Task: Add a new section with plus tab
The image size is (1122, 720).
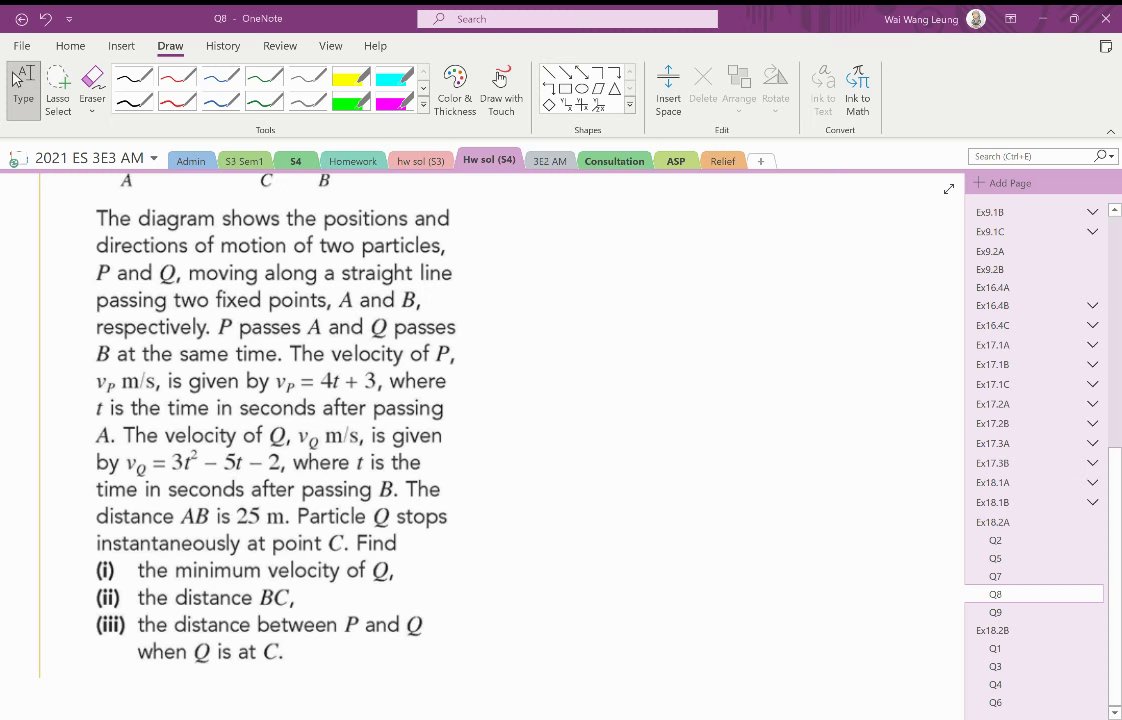Action: [761, 161]
